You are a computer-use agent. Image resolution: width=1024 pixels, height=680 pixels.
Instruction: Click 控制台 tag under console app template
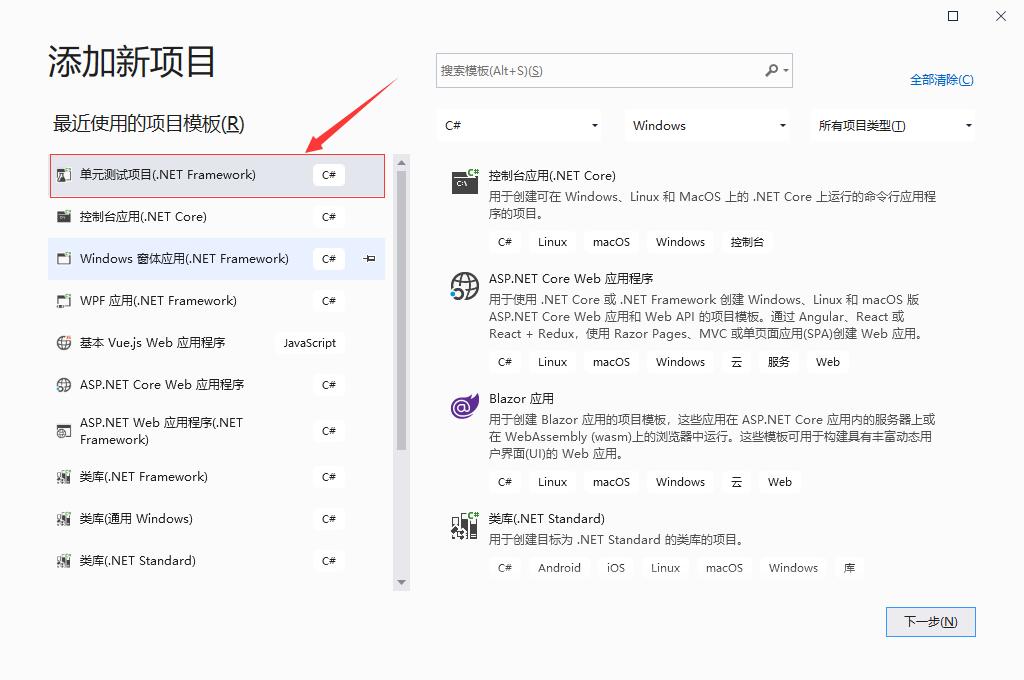[x=747, y=242]
